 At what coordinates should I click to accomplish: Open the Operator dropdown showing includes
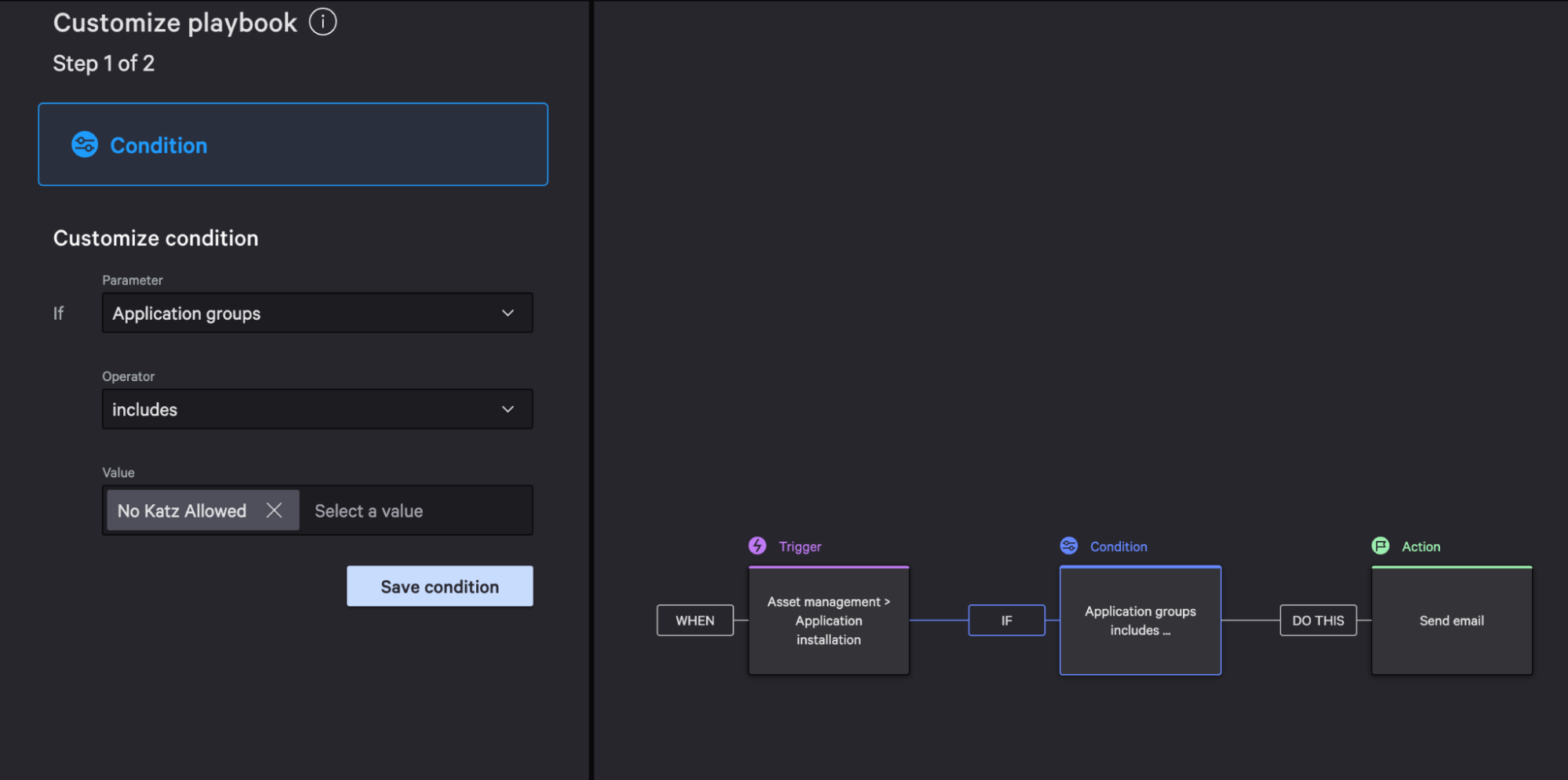click(317, 409)
